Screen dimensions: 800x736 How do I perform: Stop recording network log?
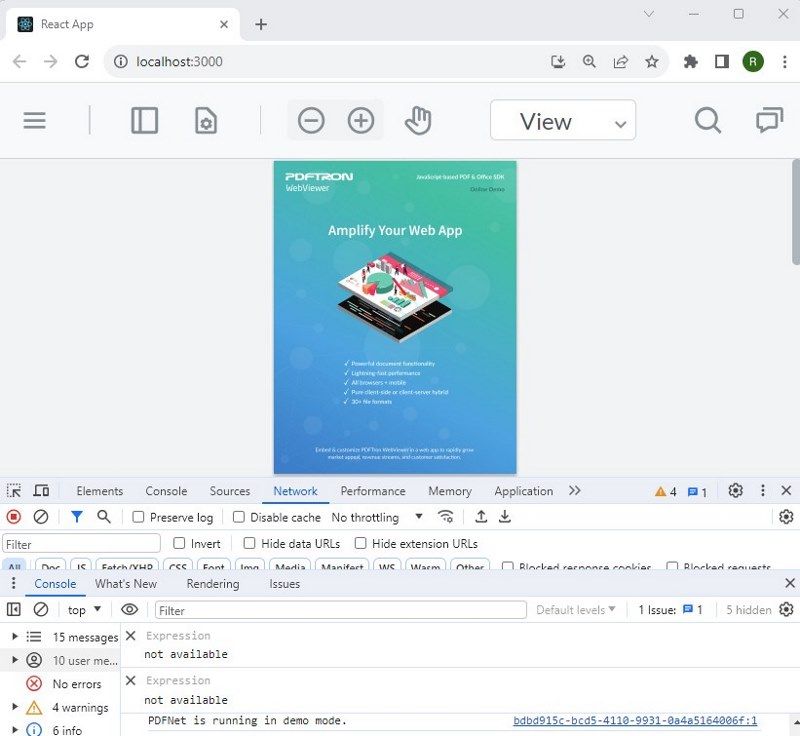click(x=14, y=517)
